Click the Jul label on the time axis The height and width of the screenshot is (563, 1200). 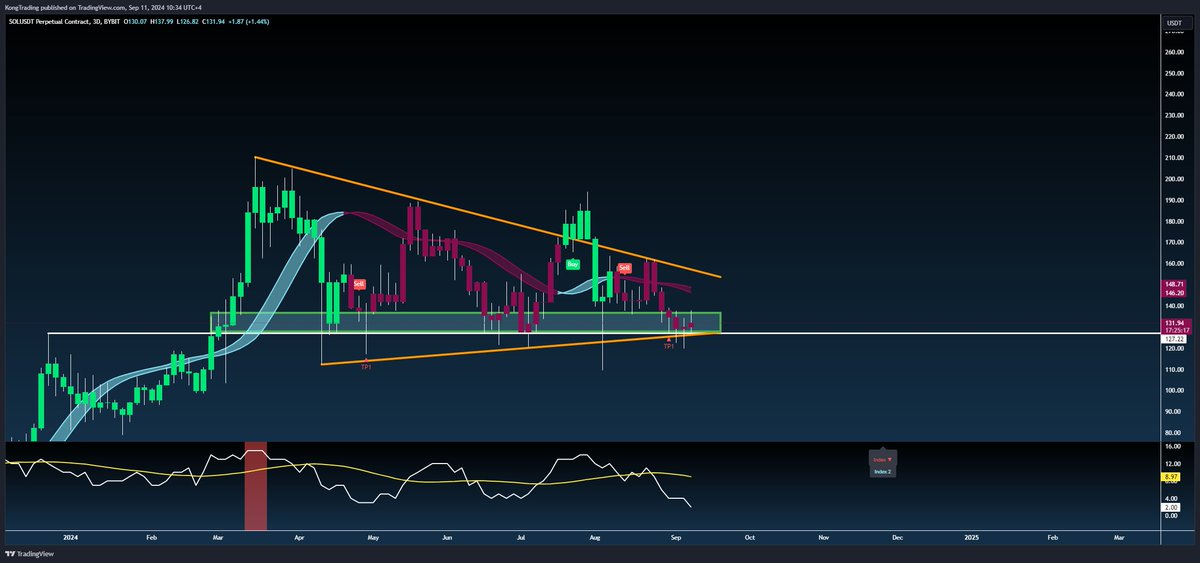coord(522,537)
